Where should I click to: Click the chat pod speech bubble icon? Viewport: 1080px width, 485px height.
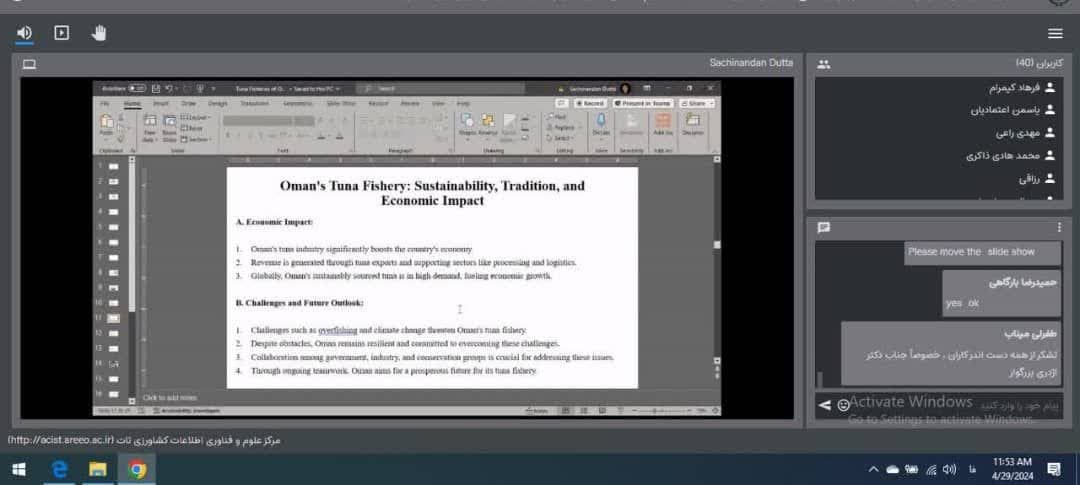pyautogui.click(x=823, y=227)
